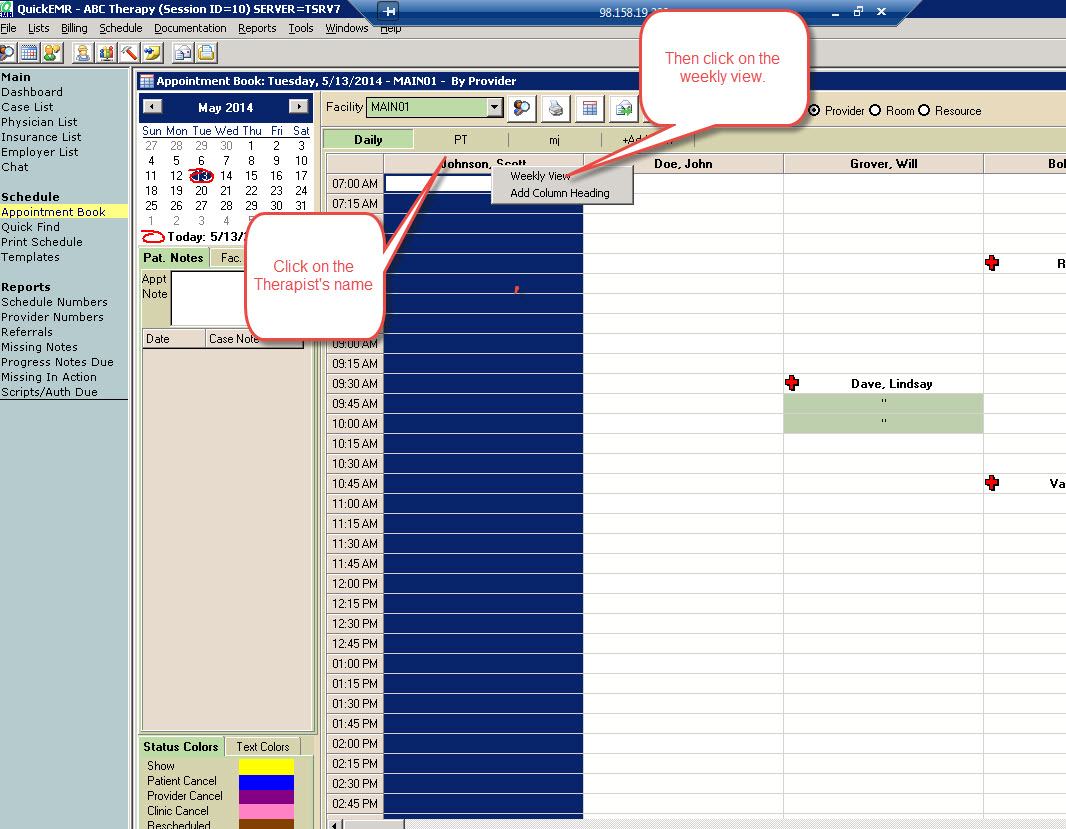Image resolution: width=1066 pixels, height=829 pixels.
Task: Click the Grover, Will column header
Action: [x=884, y=164]
